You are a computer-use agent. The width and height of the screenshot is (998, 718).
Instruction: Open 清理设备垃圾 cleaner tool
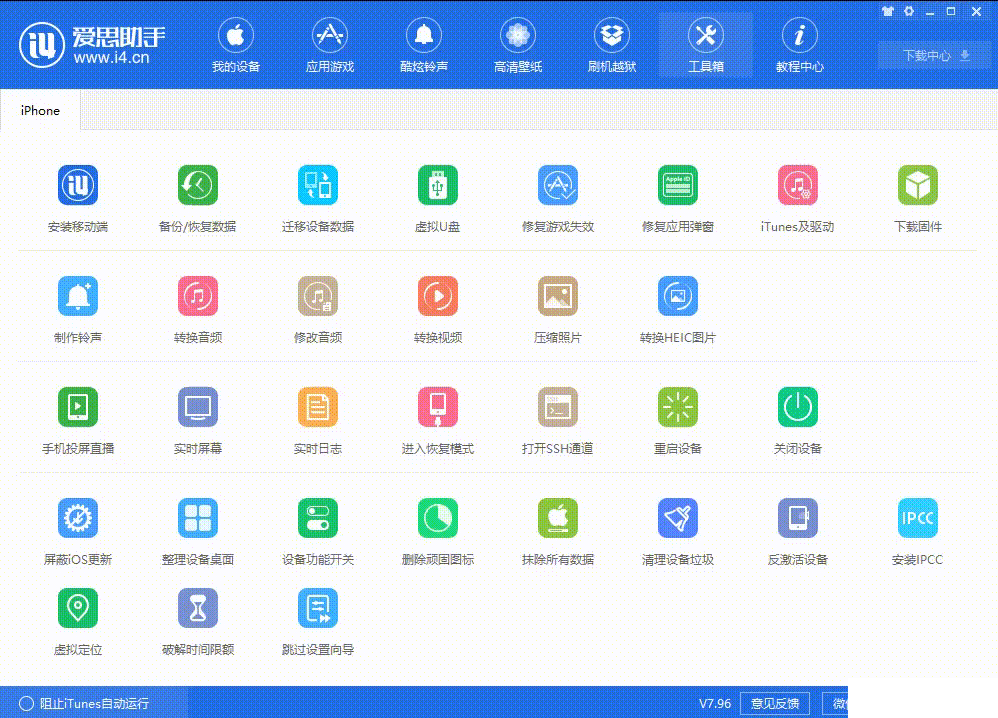click(678, 518)
